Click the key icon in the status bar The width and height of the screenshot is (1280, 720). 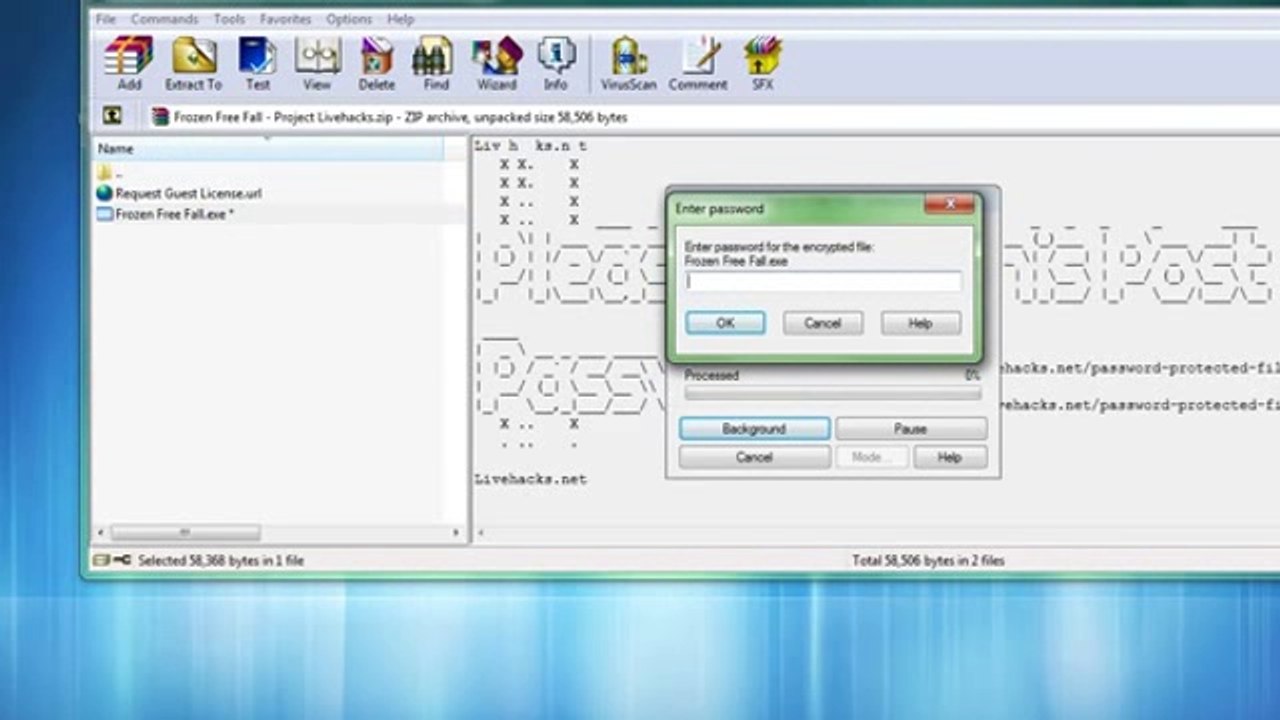coord(122,561)
